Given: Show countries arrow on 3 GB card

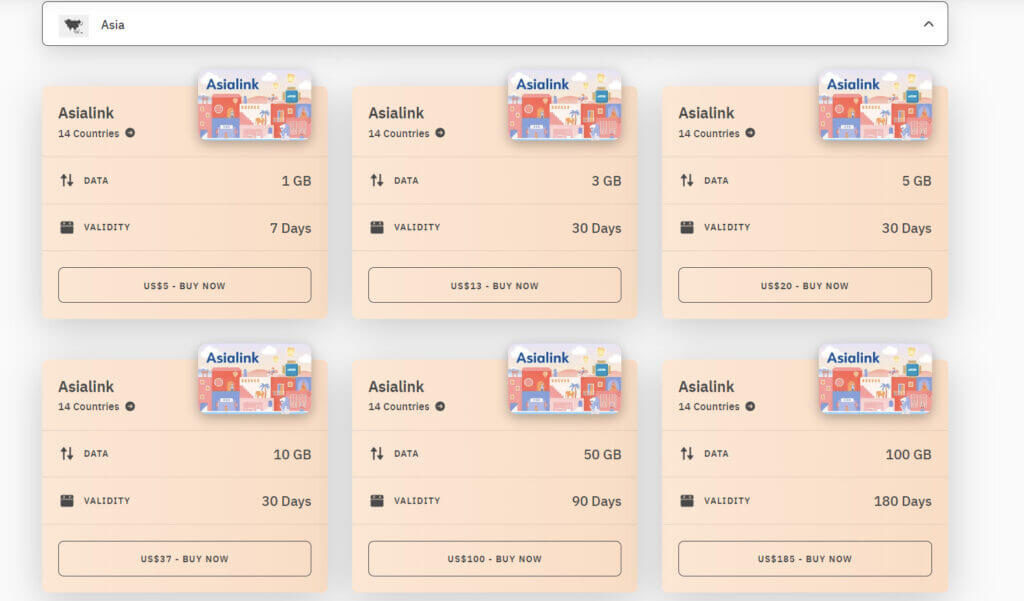Looking at the screenshot, I should tap(440, 133).
